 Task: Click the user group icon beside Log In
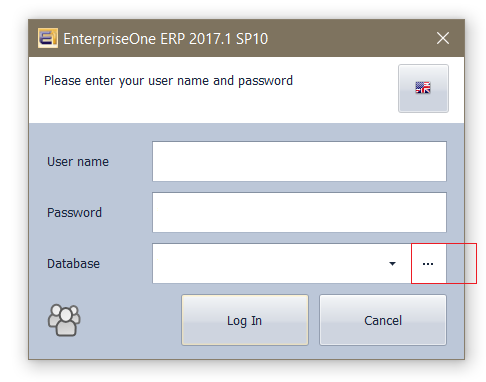click(64, 320)
